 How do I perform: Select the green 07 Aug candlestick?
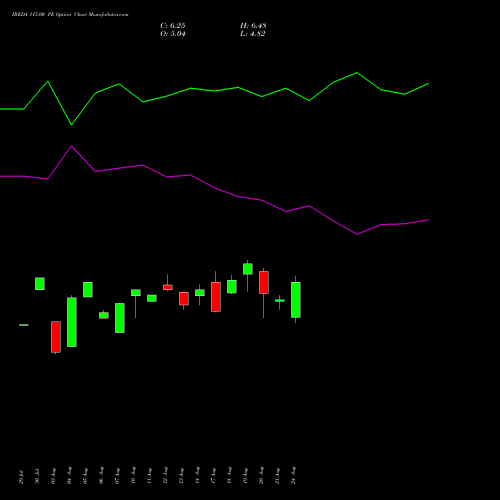[x=120, y=318]
